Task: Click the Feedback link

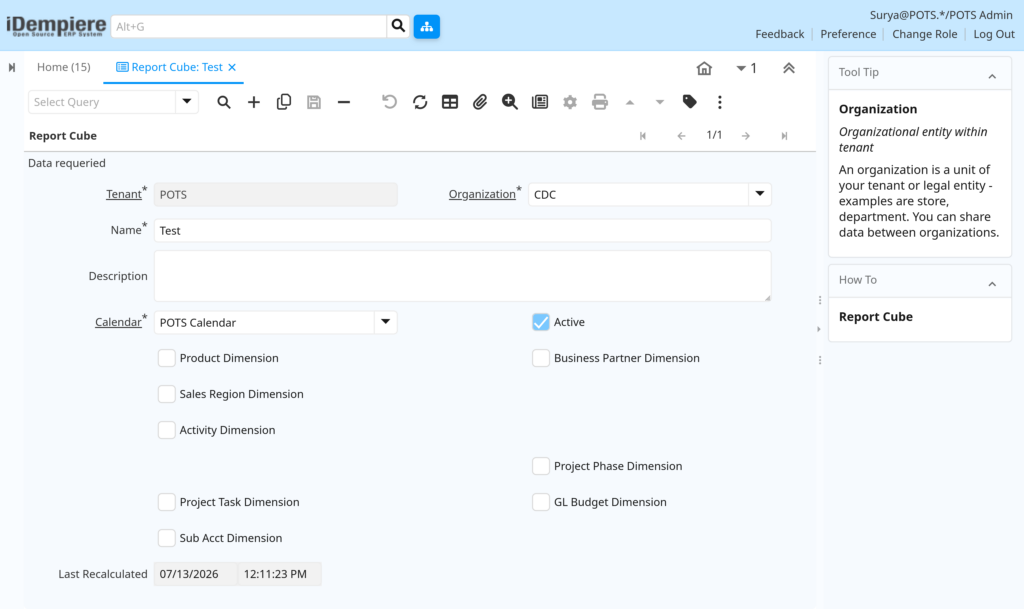Action: pos(779,34)
